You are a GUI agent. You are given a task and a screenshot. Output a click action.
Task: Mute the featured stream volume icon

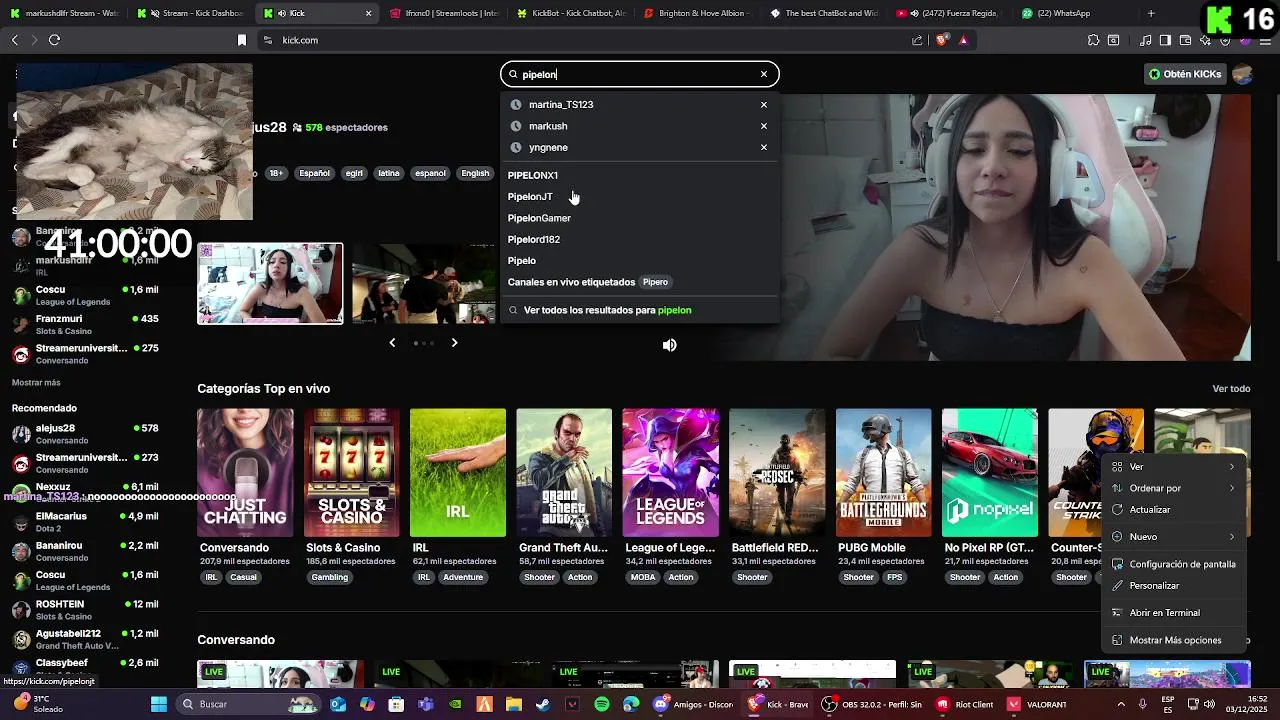670,345
